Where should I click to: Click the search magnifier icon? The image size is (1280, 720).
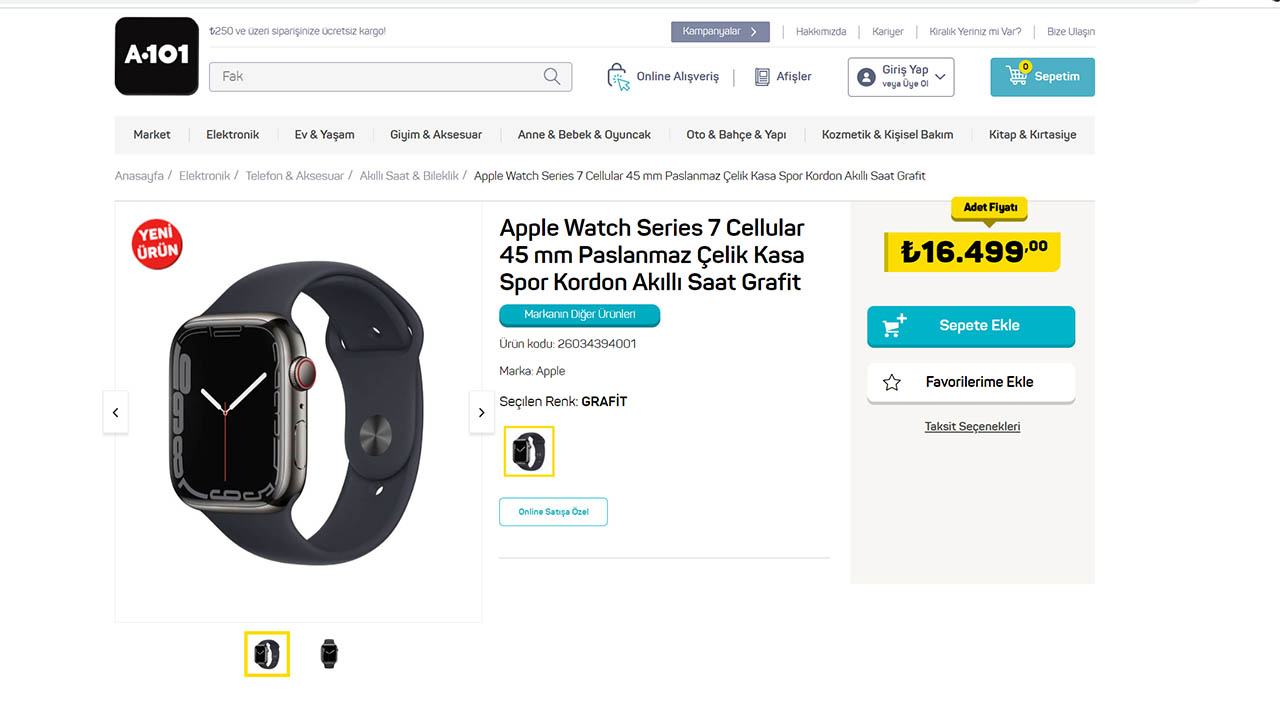550,76
